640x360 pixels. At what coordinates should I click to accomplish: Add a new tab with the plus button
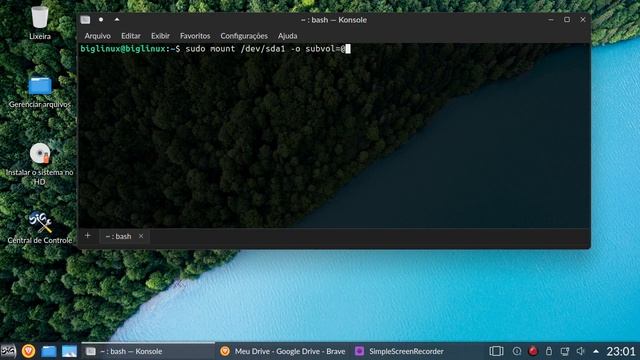(87, 236)
